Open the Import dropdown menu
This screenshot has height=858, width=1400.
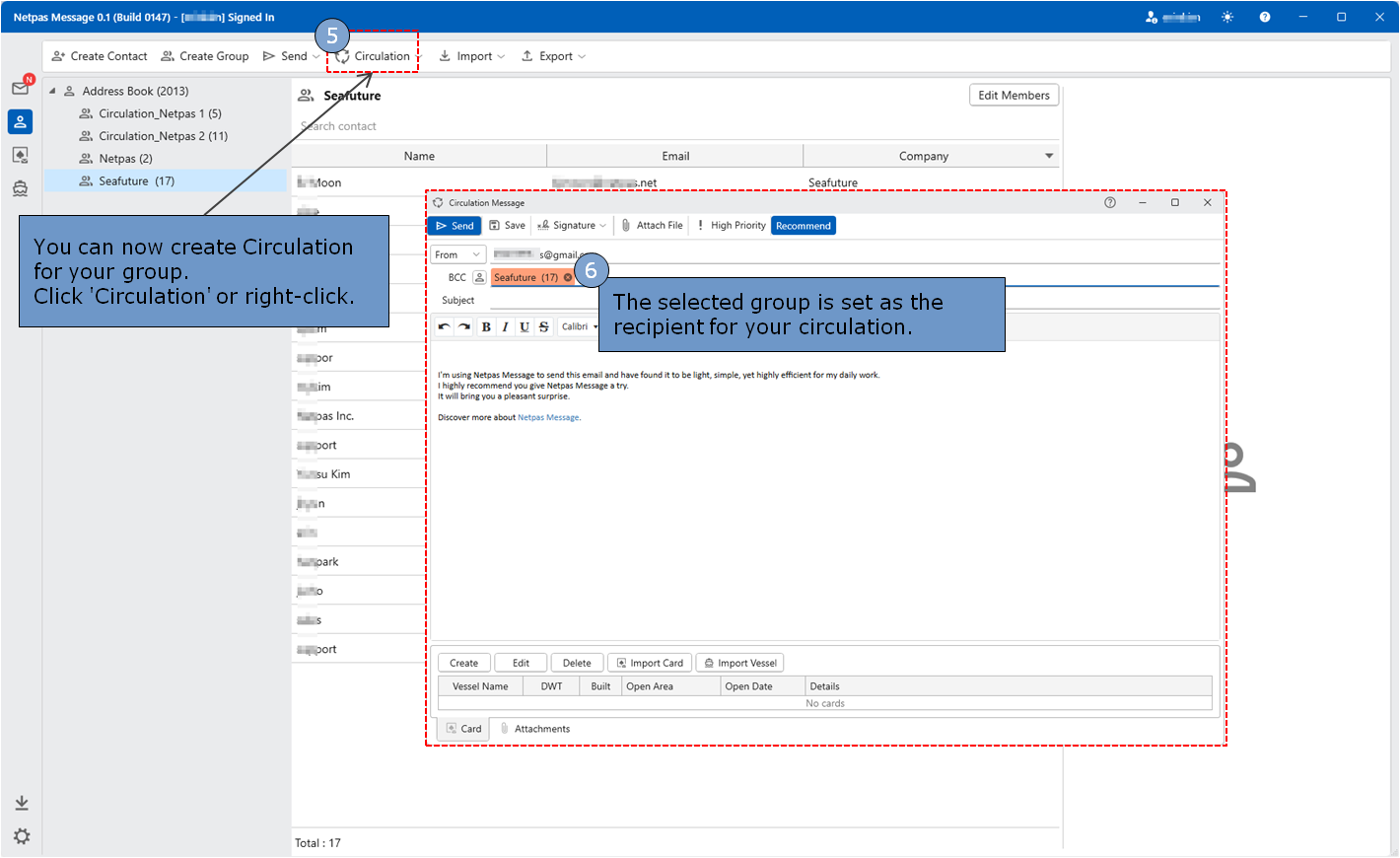471,56
